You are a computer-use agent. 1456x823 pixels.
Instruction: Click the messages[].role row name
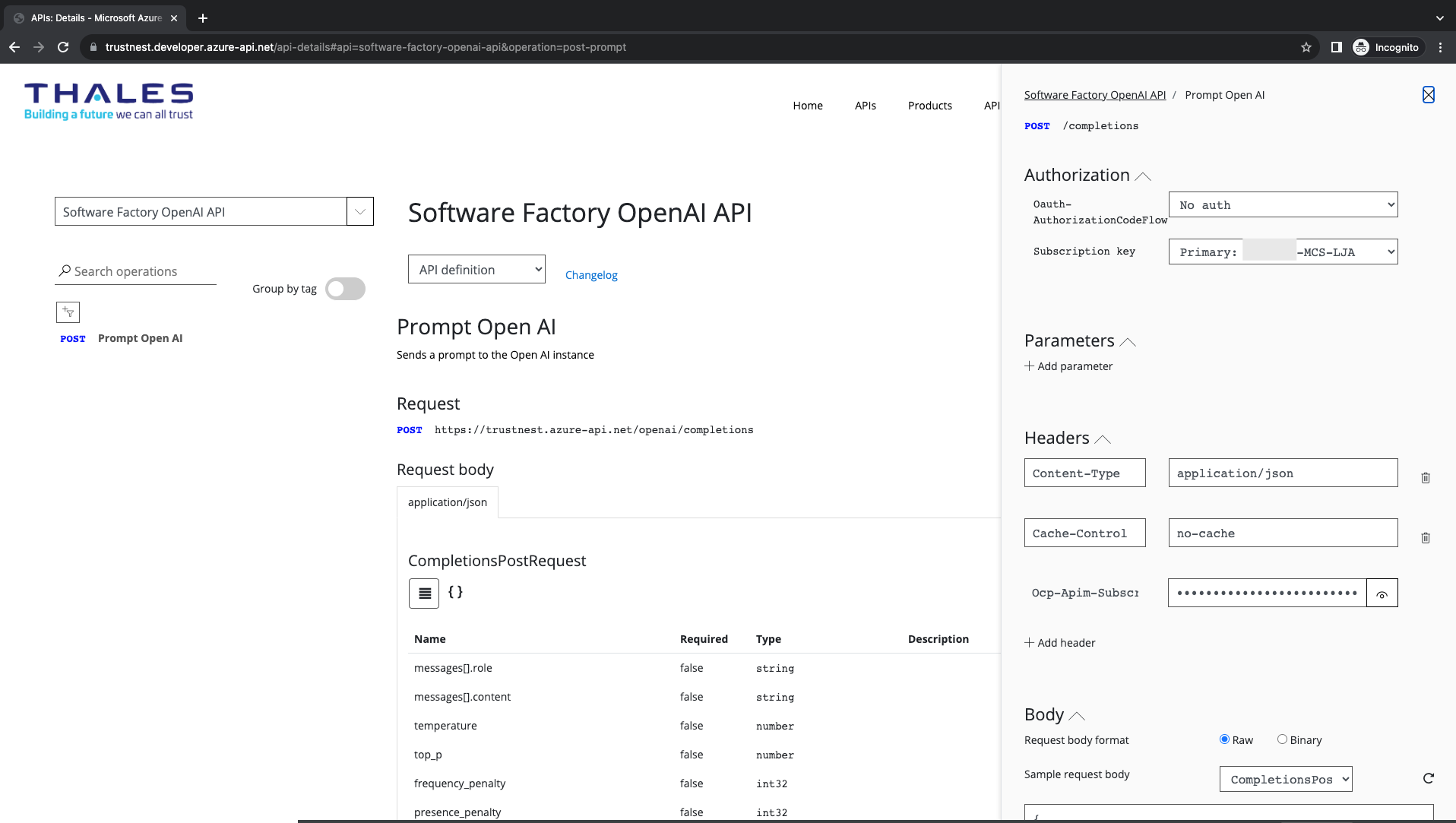click(453, 668)
